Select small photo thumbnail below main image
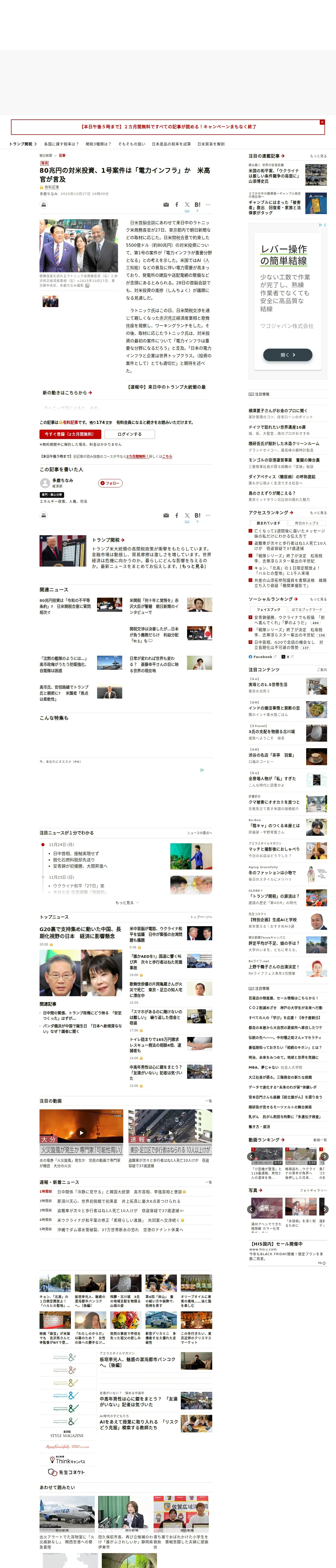 click(x=51, y=301)
